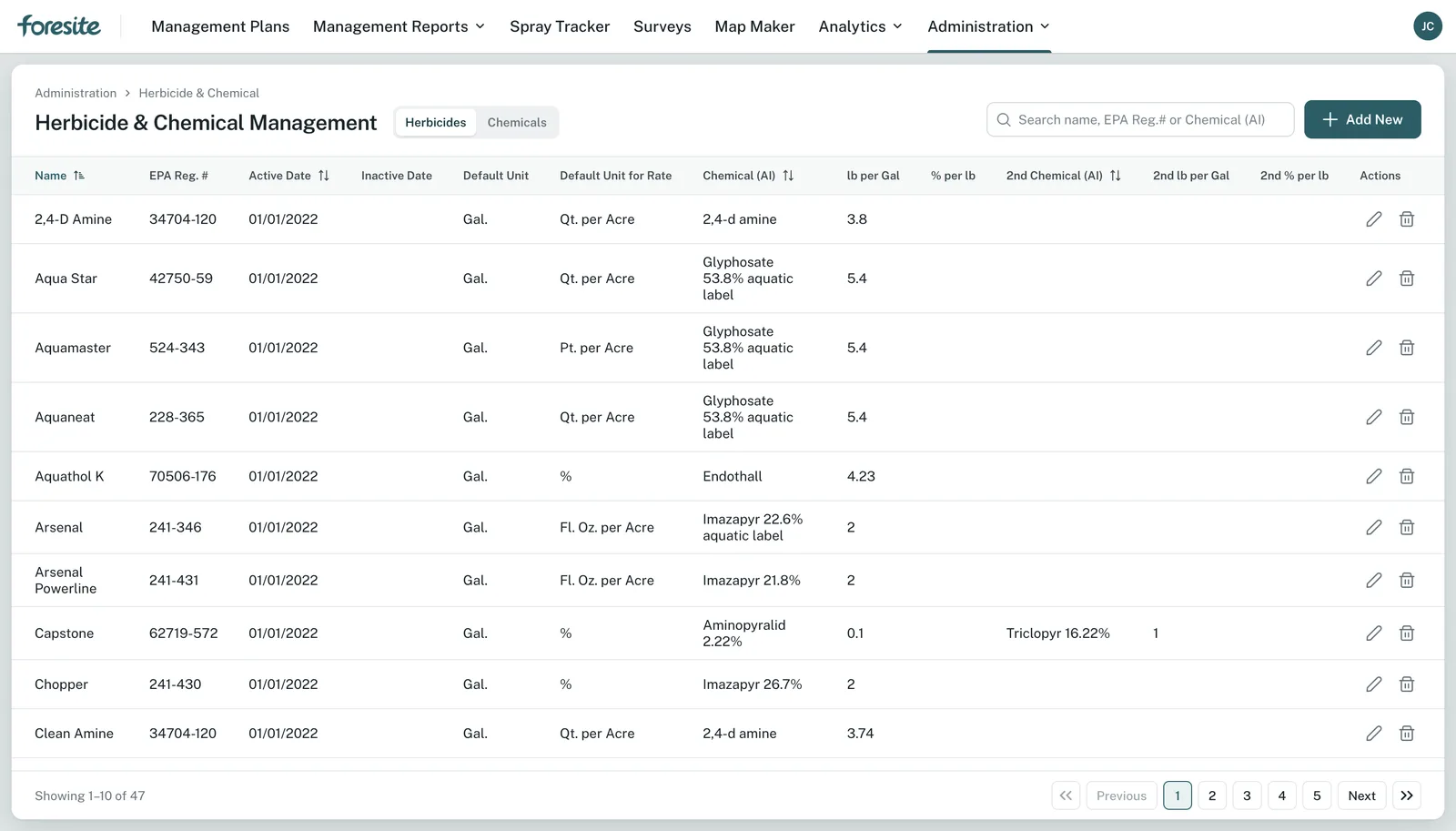Sort table by Name column

pos(59,176)
